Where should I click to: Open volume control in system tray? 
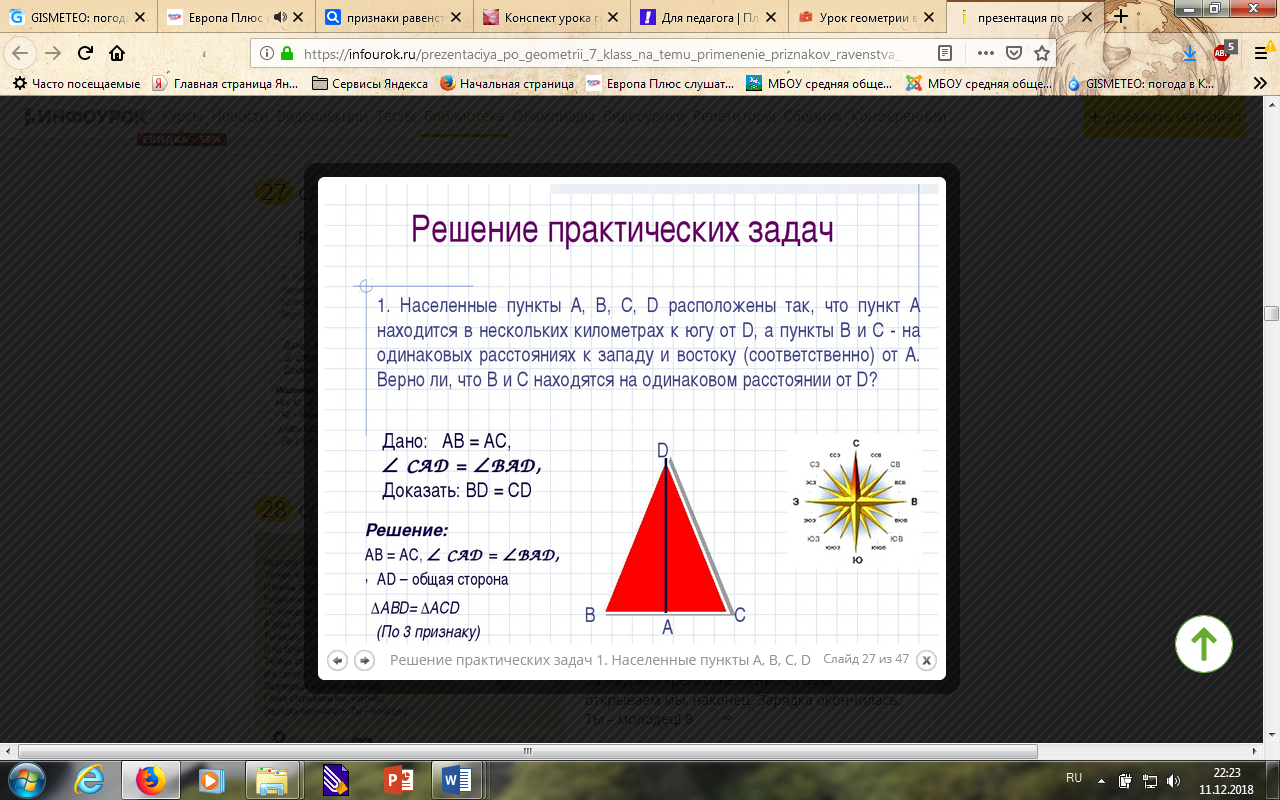pyautogui.click(x=1174, y=781)
